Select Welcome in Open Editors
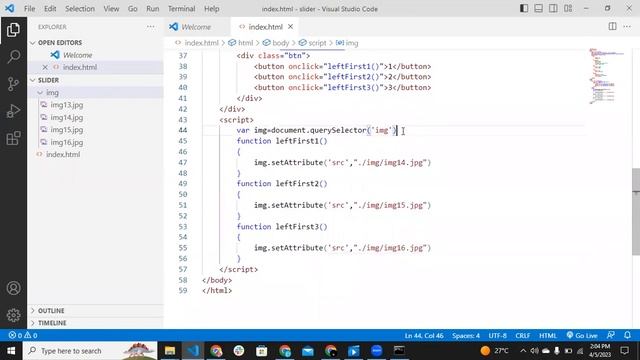640x360 pixels. [78, 55]
